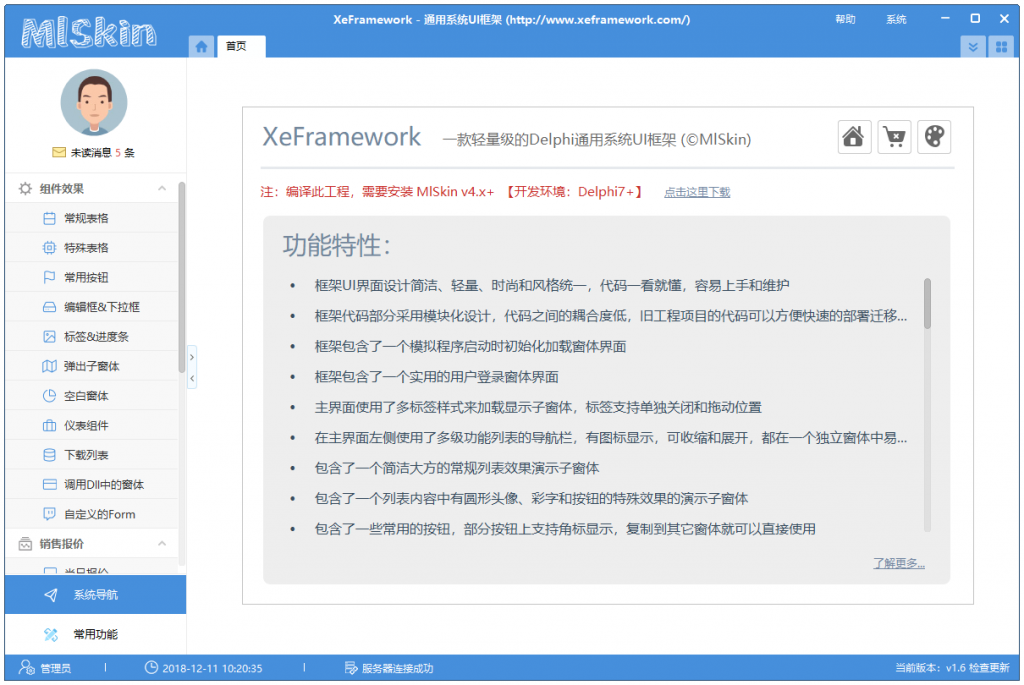Screen dimensions: 1024x685
Task: Click the 组件效果 gear icon
Action: [x=25, y=189]
